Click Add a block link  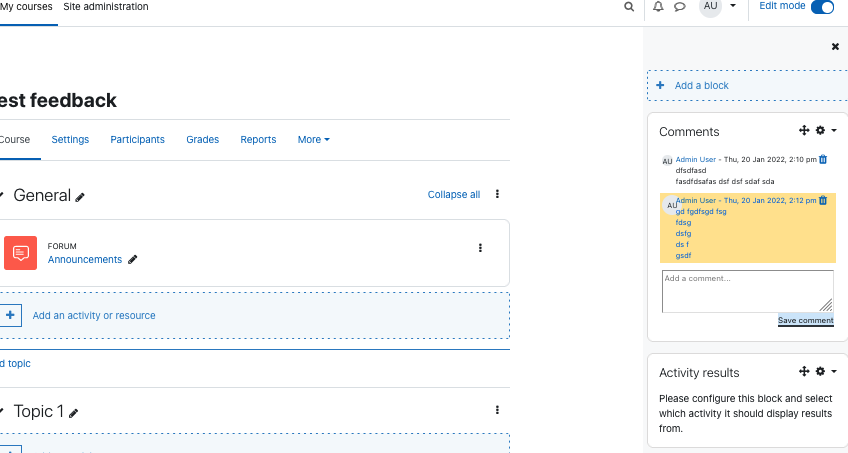click(x=701, y=85)
